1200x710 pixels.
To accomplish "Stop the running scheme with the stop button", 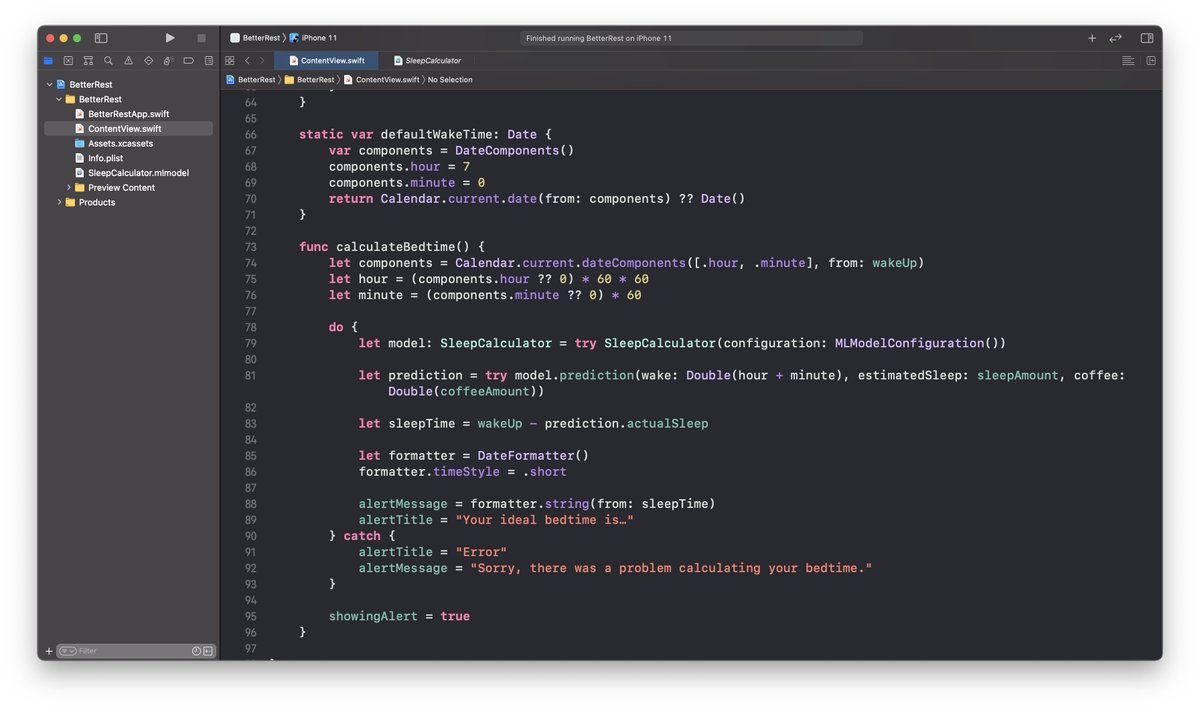I will click(201, 38).
